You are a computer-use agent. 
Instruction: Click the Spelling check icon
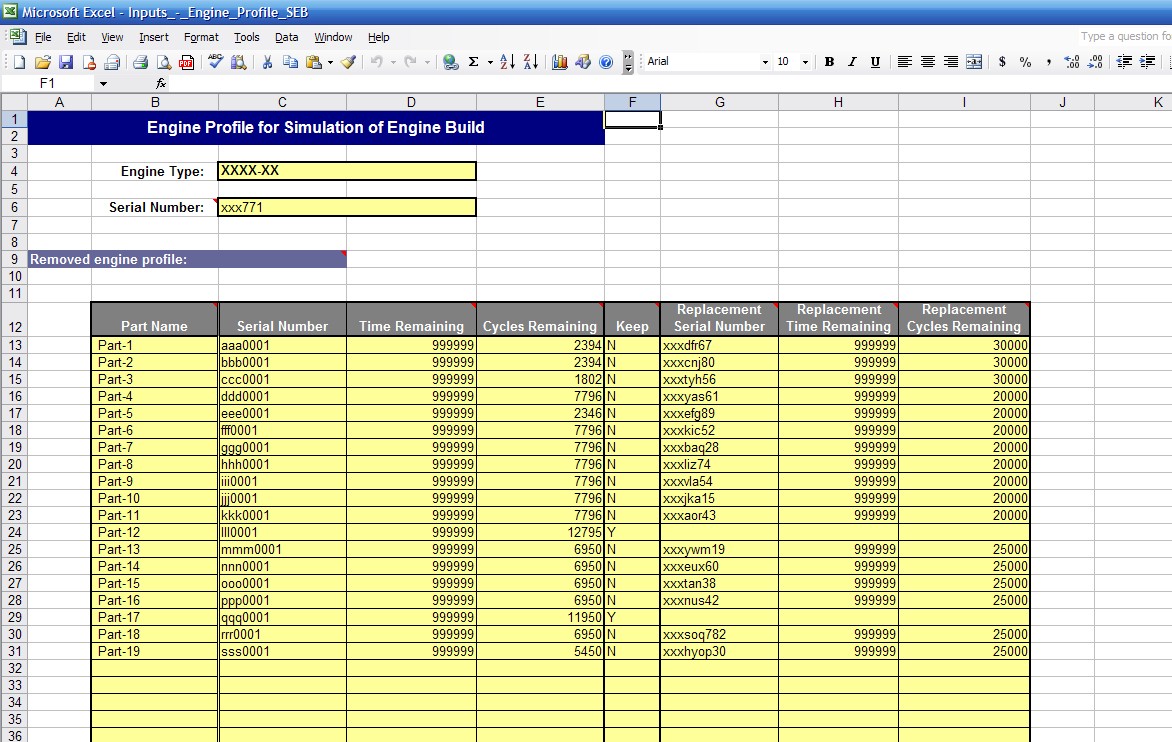pyautogui.click(x=215, y=62)
